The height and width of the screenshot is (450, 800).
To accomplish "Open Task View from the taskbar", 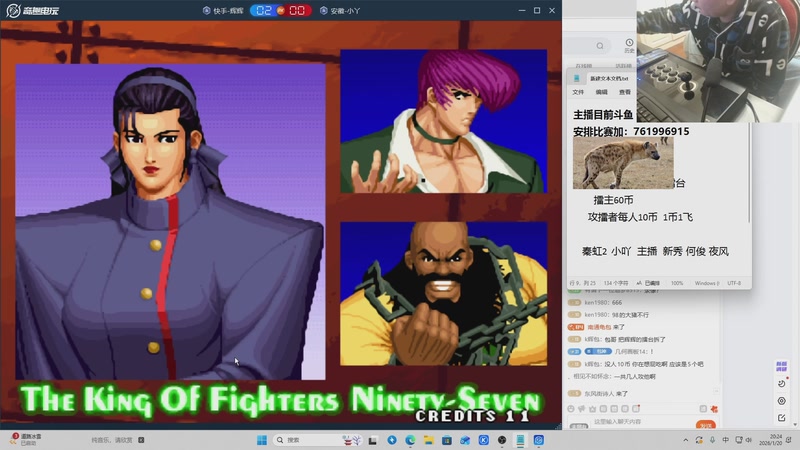I will click(x=373, y=440).
